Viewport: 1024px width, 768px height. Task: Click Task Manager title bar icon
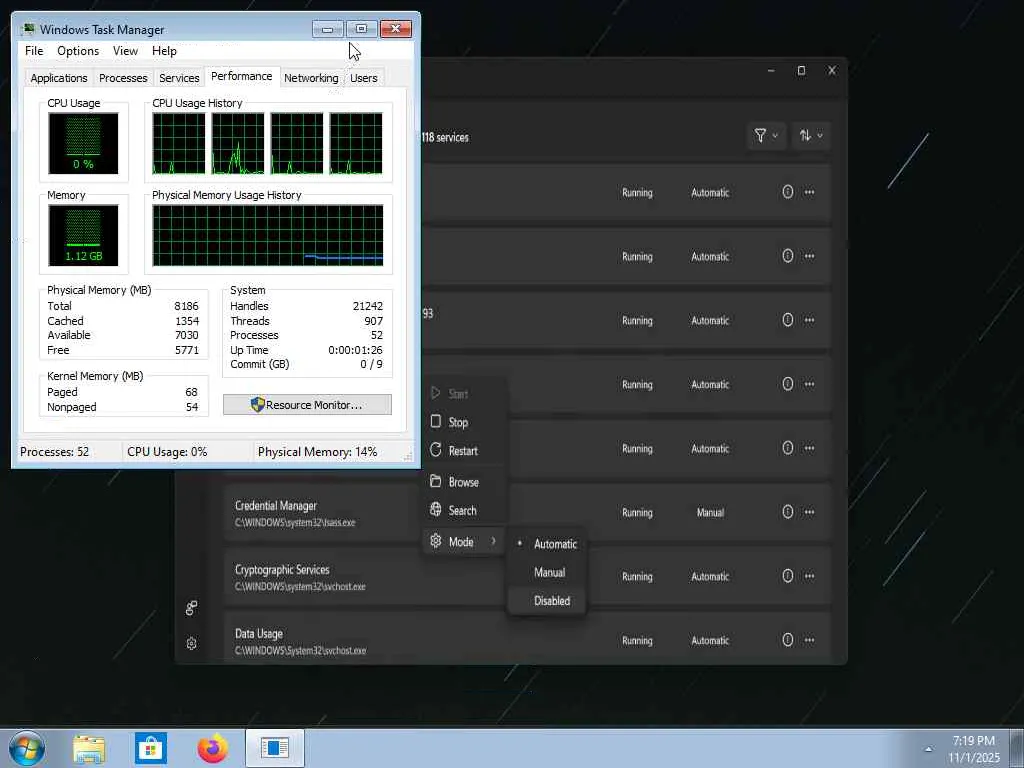28,29
